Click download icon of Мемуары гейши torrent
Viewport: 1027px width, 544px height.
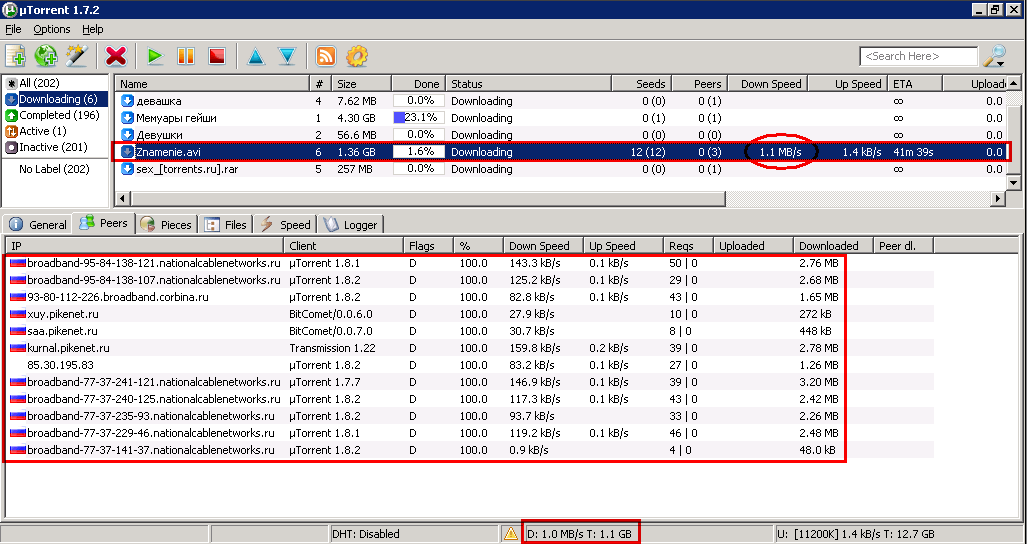pos(127,118)
